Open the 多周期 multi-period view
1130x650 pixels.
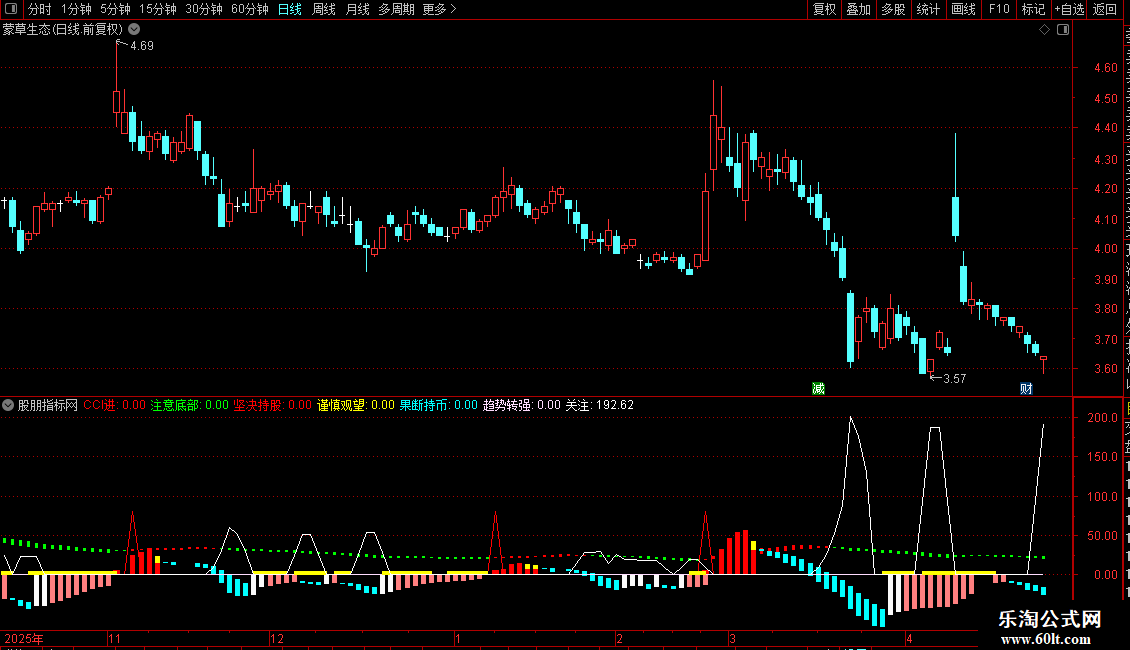[396, 9]
